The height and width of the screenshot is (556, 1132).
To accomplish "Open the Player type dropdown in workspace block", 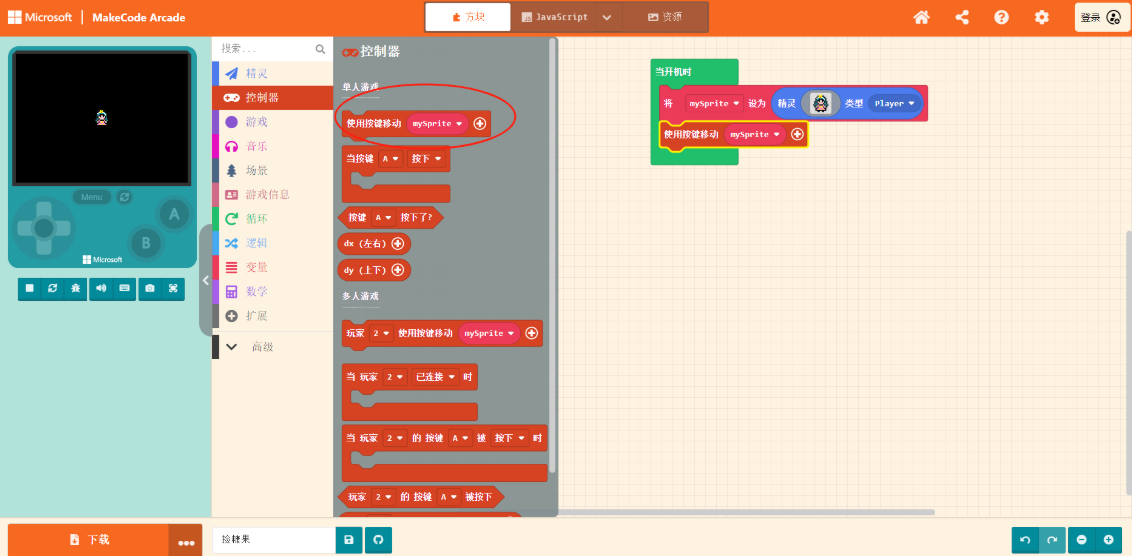I will pos(894,103).
